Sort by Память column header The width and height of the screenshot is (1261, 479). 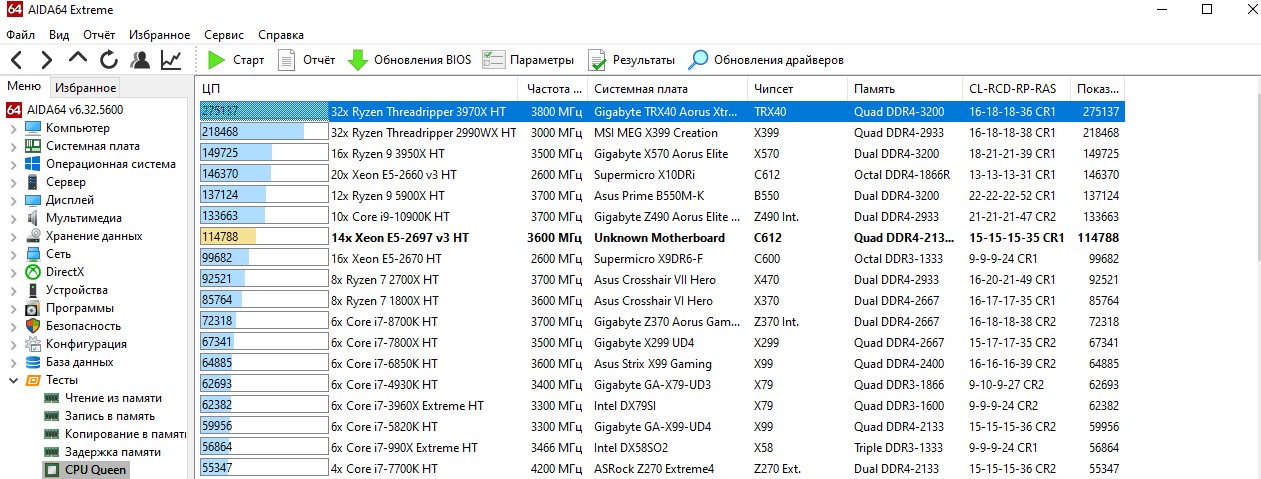coord(904,88)
